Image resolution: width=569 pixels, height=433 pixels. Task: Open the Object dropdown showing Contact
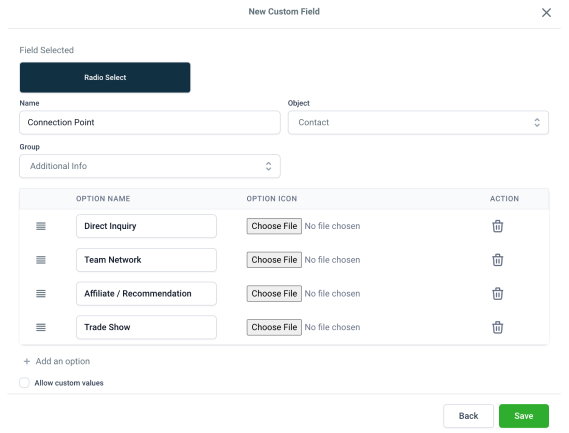(418, 122)
